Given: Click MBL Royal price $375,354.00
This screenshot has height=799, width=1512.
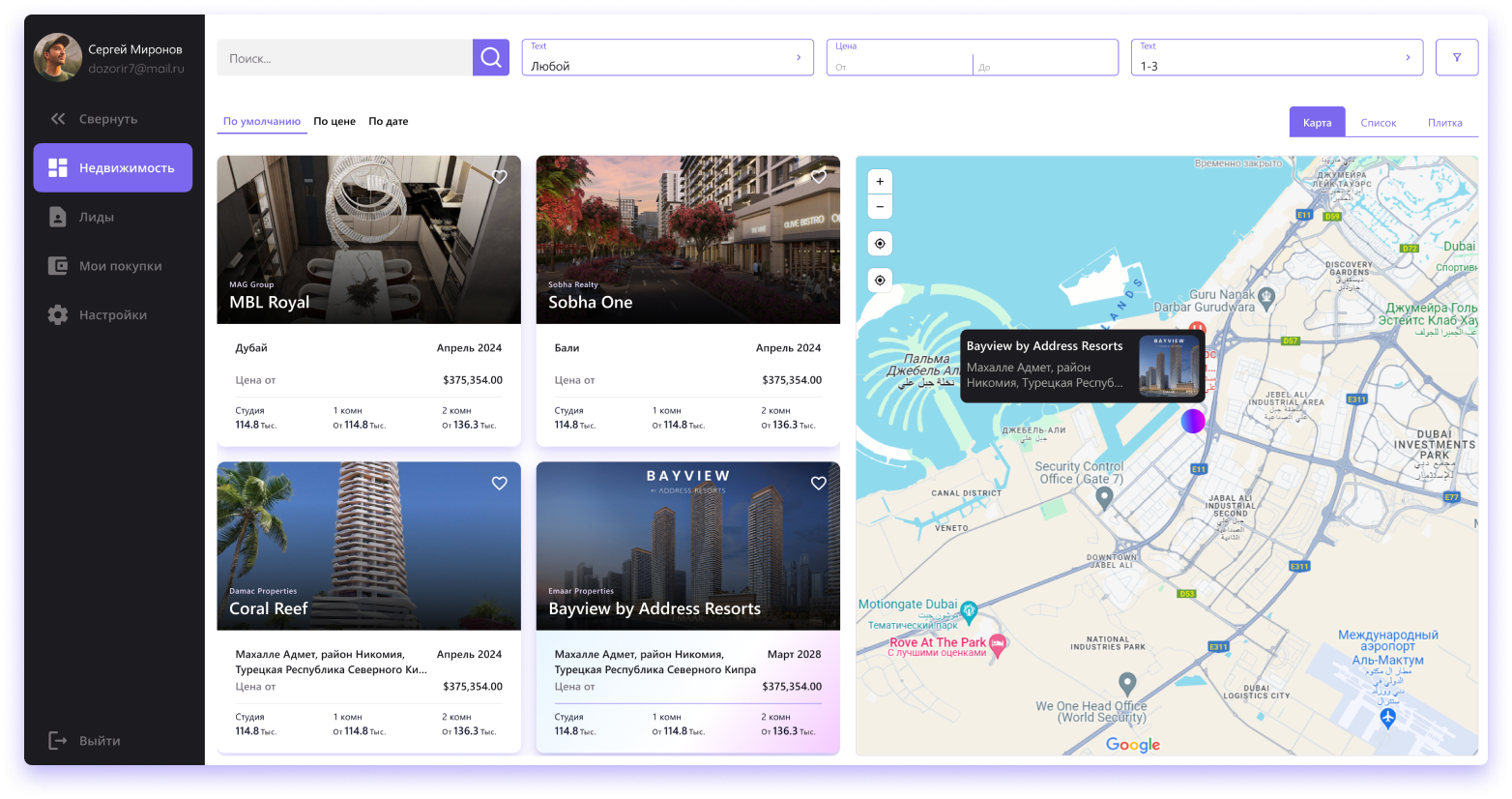Looking at the screenshot, I should pos(473,380).
